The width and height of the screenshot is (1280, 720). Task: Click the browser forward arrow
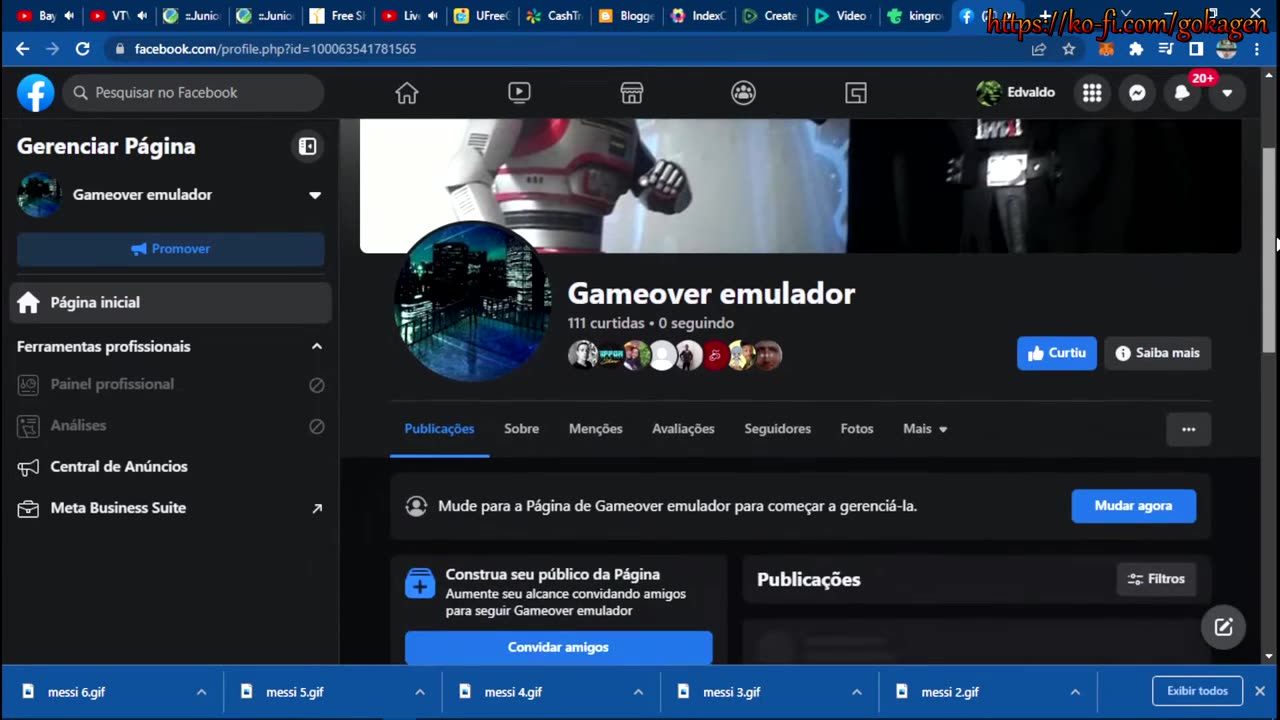[52, 48]
